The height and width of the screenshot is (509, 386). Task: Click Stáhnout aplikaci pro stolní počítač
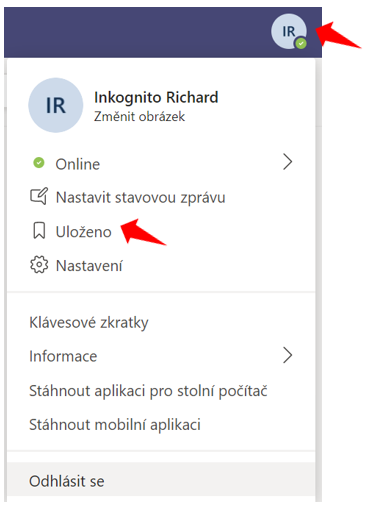tap(161, 391)
